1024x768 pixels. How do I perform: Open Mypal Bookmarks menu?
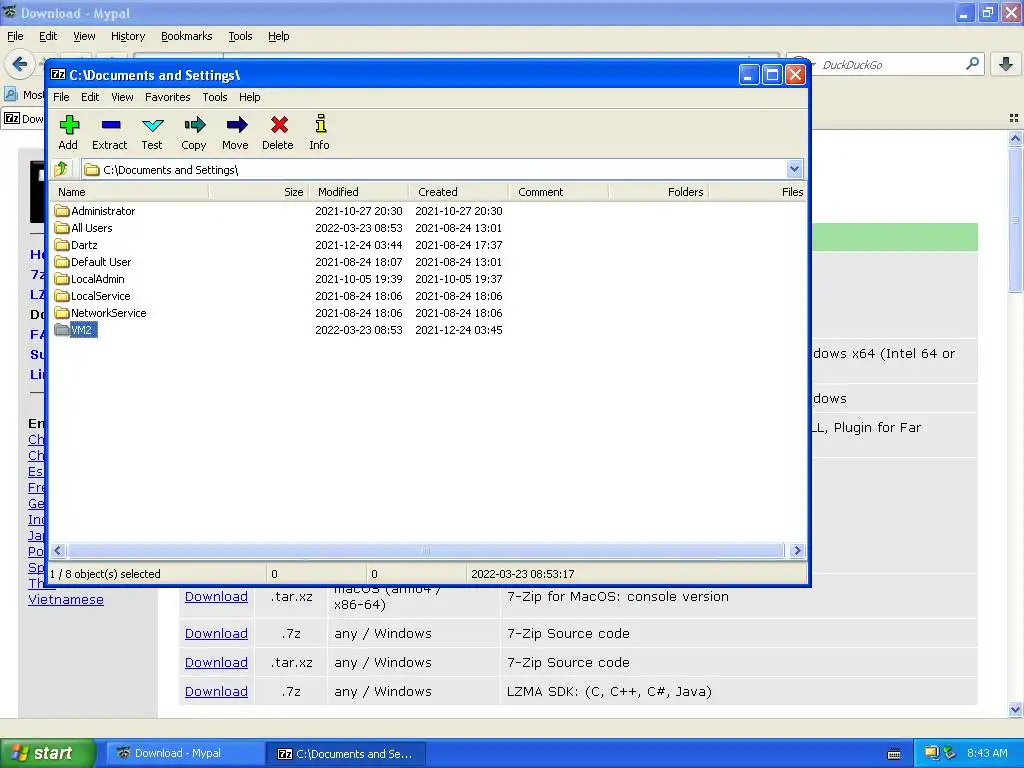[x=187, y=36]
